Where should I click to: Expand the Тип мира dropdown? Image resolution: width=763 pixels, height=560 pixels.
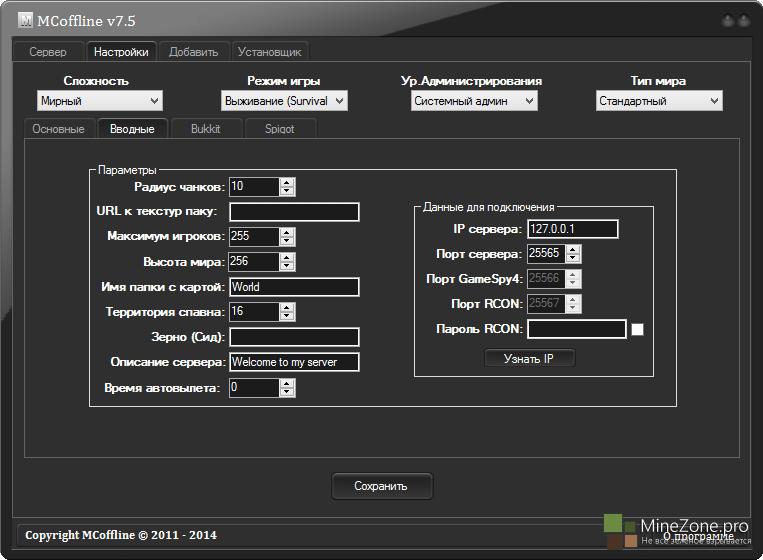pos(659,101)
